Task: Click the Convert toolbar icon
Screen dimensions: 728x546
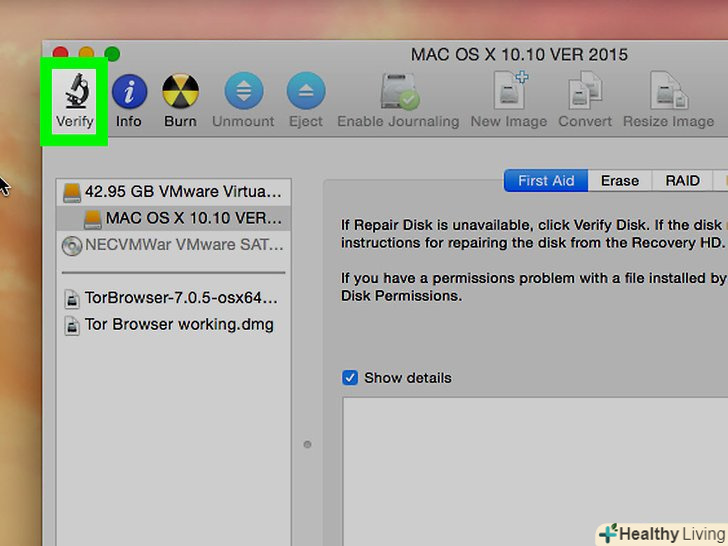Action: [585, 90]
